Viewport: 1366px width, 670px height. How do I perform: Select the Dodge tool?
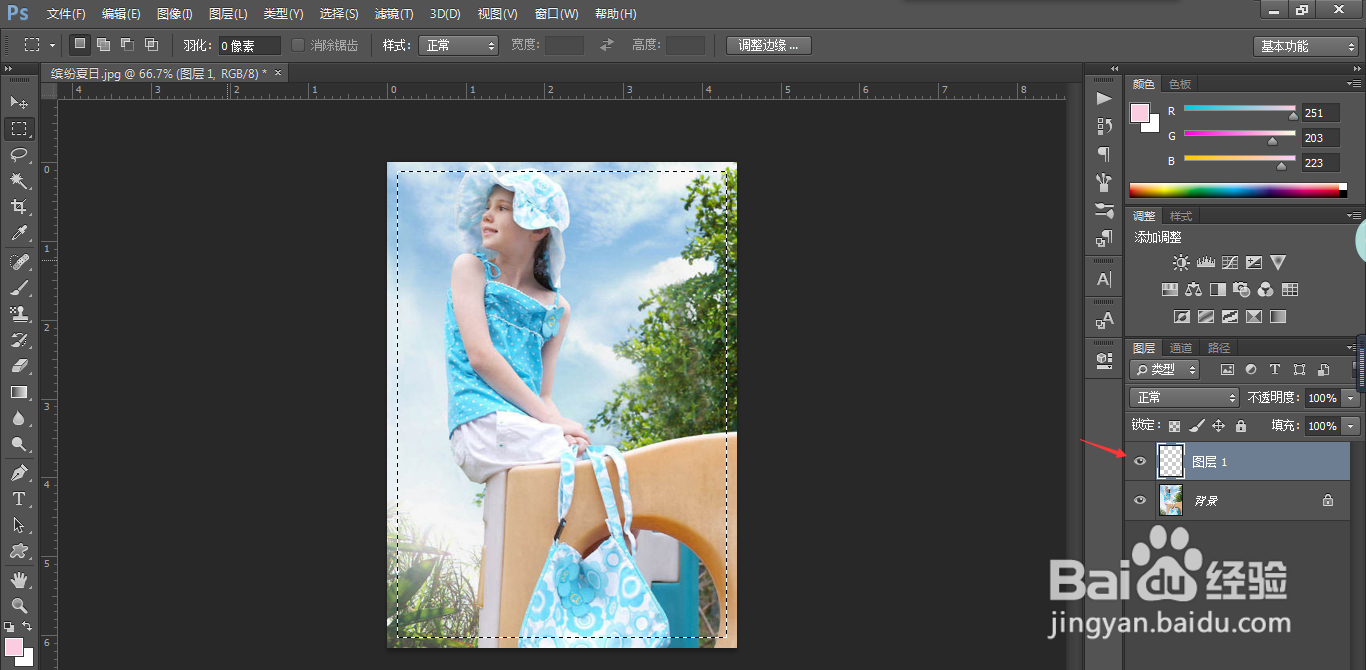tap(18, 444)
